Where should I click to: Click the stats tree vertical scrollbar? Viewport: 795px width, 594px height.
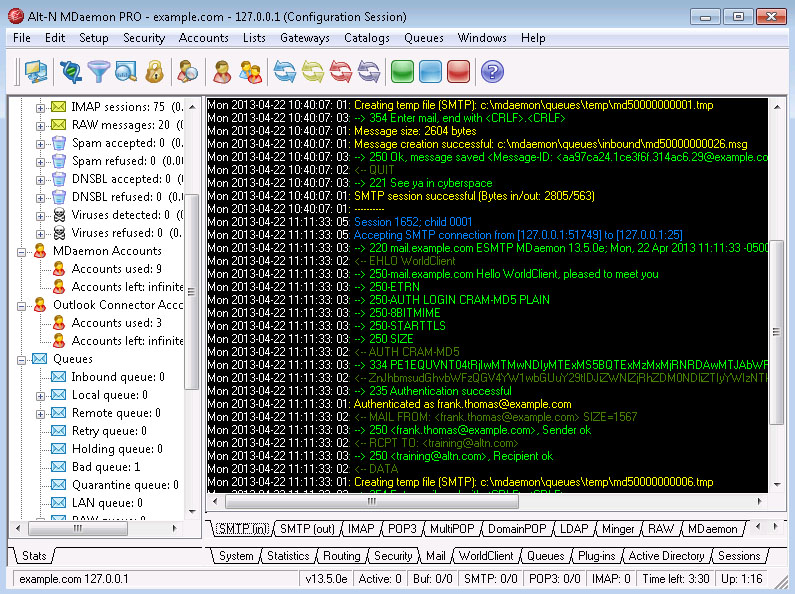coord(192,300)
